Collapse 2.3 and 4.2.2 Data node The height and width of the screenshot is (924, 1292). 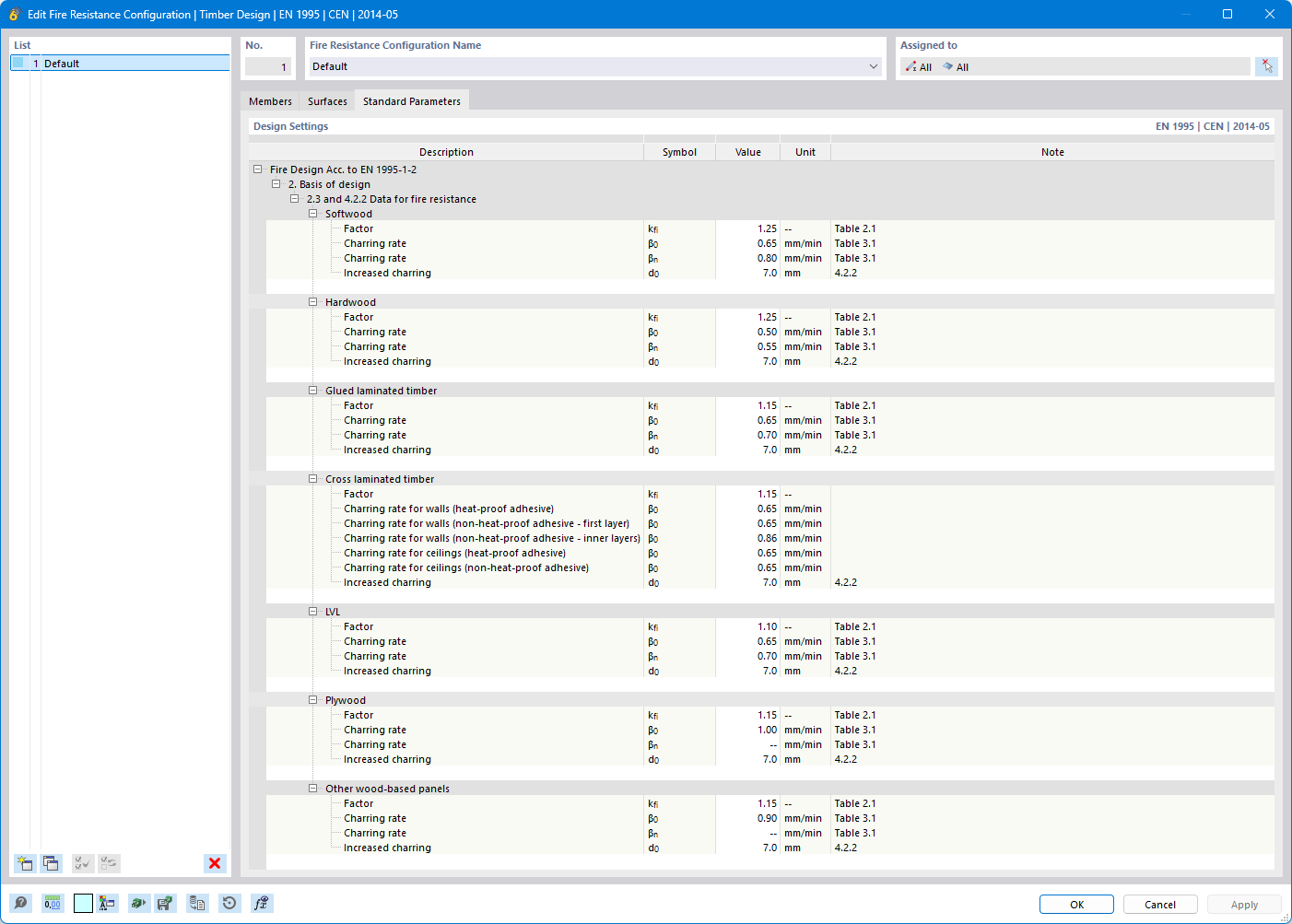point(294,199)
